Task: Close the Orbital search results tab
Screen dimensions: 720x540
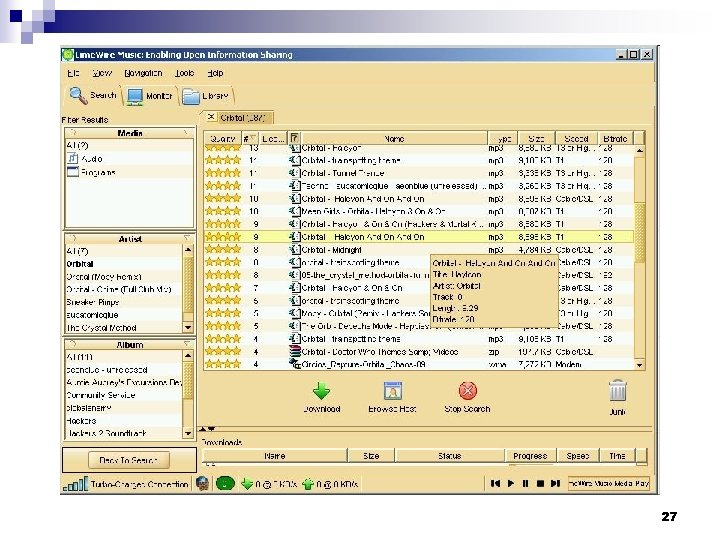Action: [x=211, y=117]
